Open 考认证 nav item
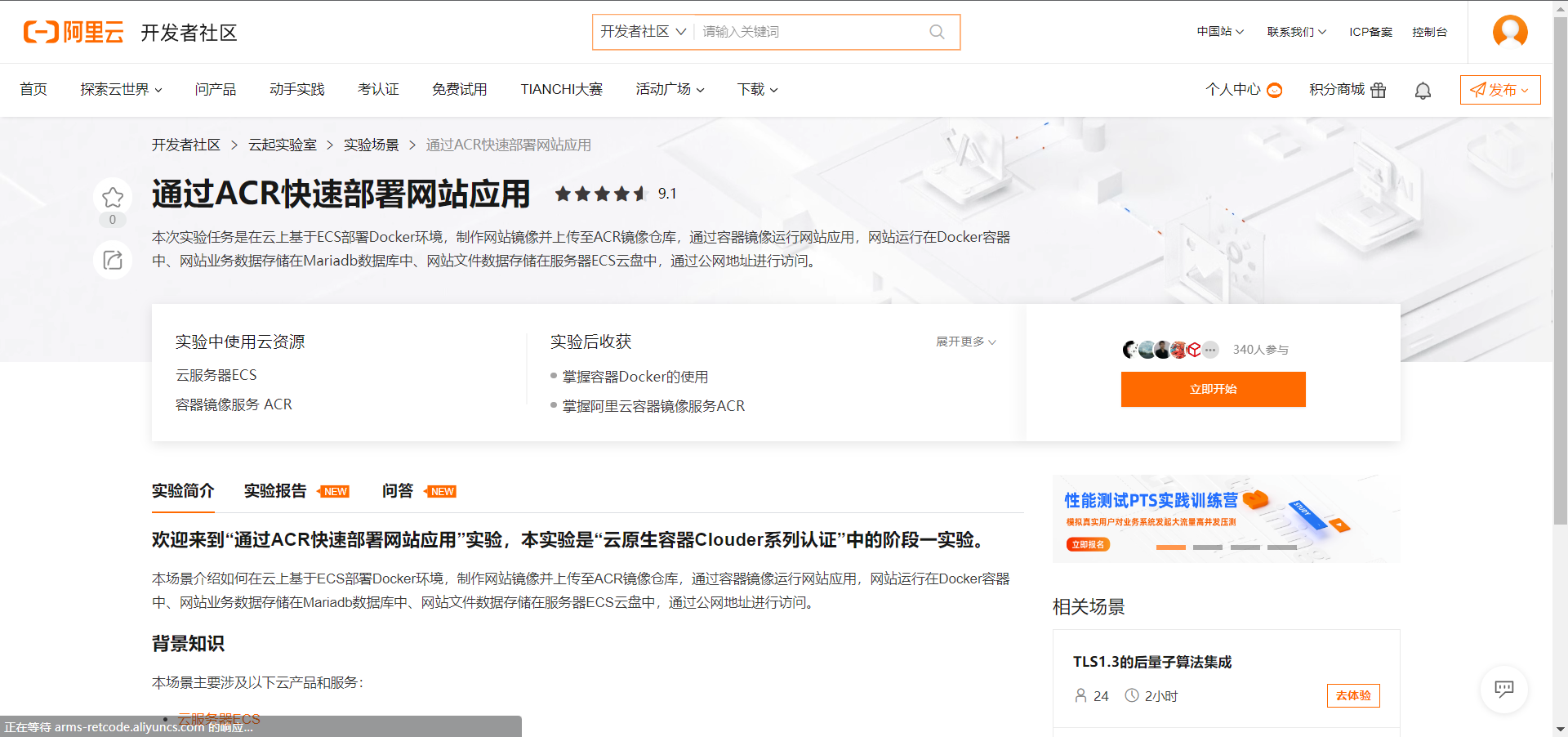 click(x=378, y=89)
